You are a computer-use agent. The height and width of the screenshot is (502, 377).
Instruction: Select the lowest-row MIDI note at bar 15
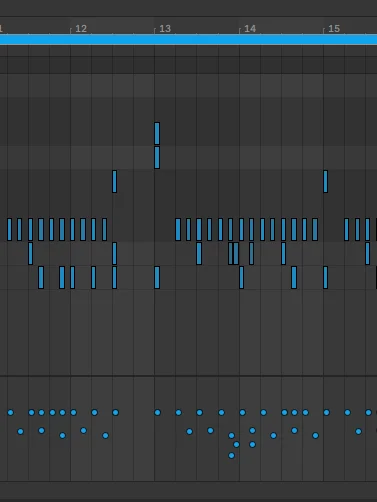[326, 277]
